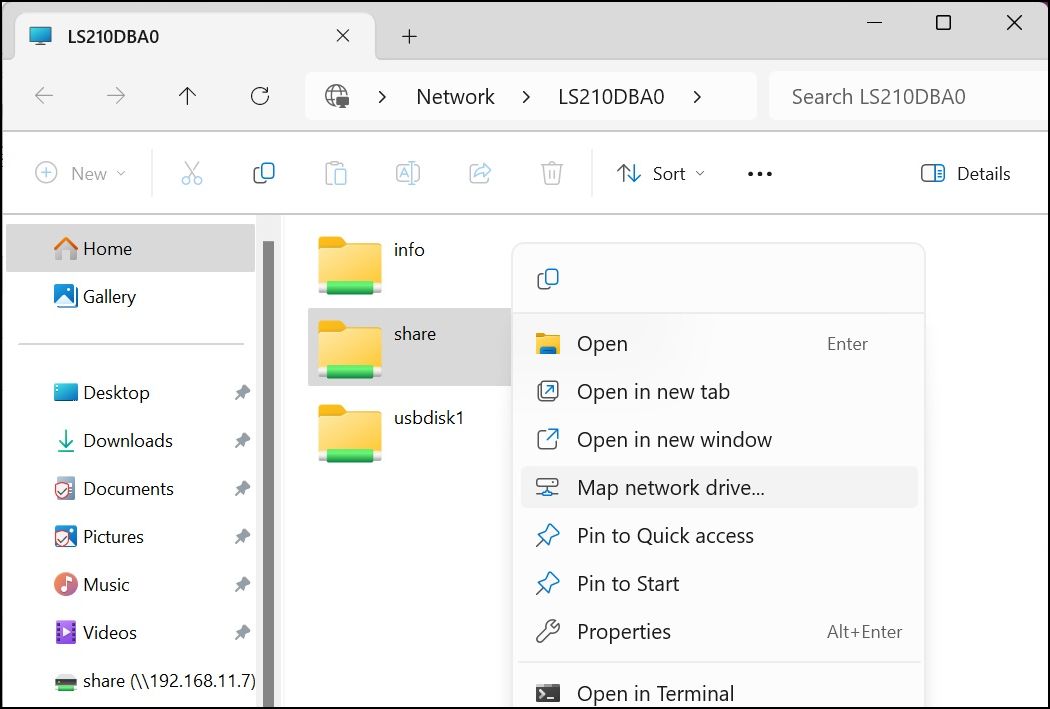Select Pin to Quick access
The height and width of the screenshot is (709, 1050).
[x=719, y=536]
